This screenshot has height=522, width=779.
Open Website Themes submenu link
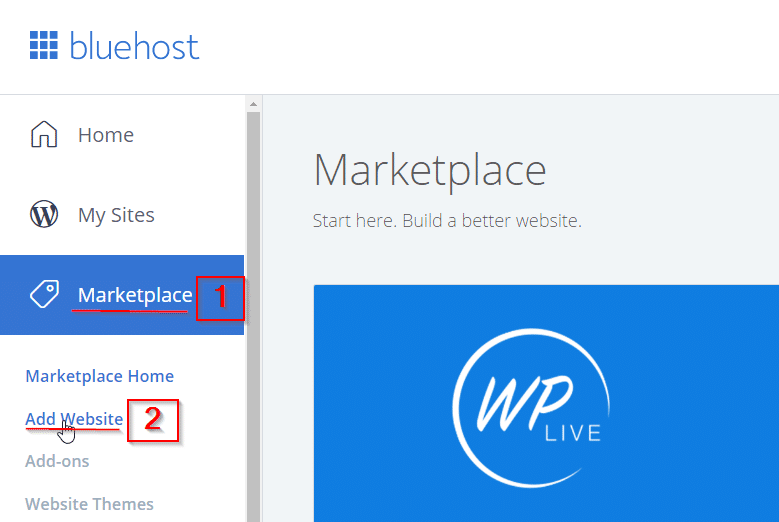tap(89, 504)
